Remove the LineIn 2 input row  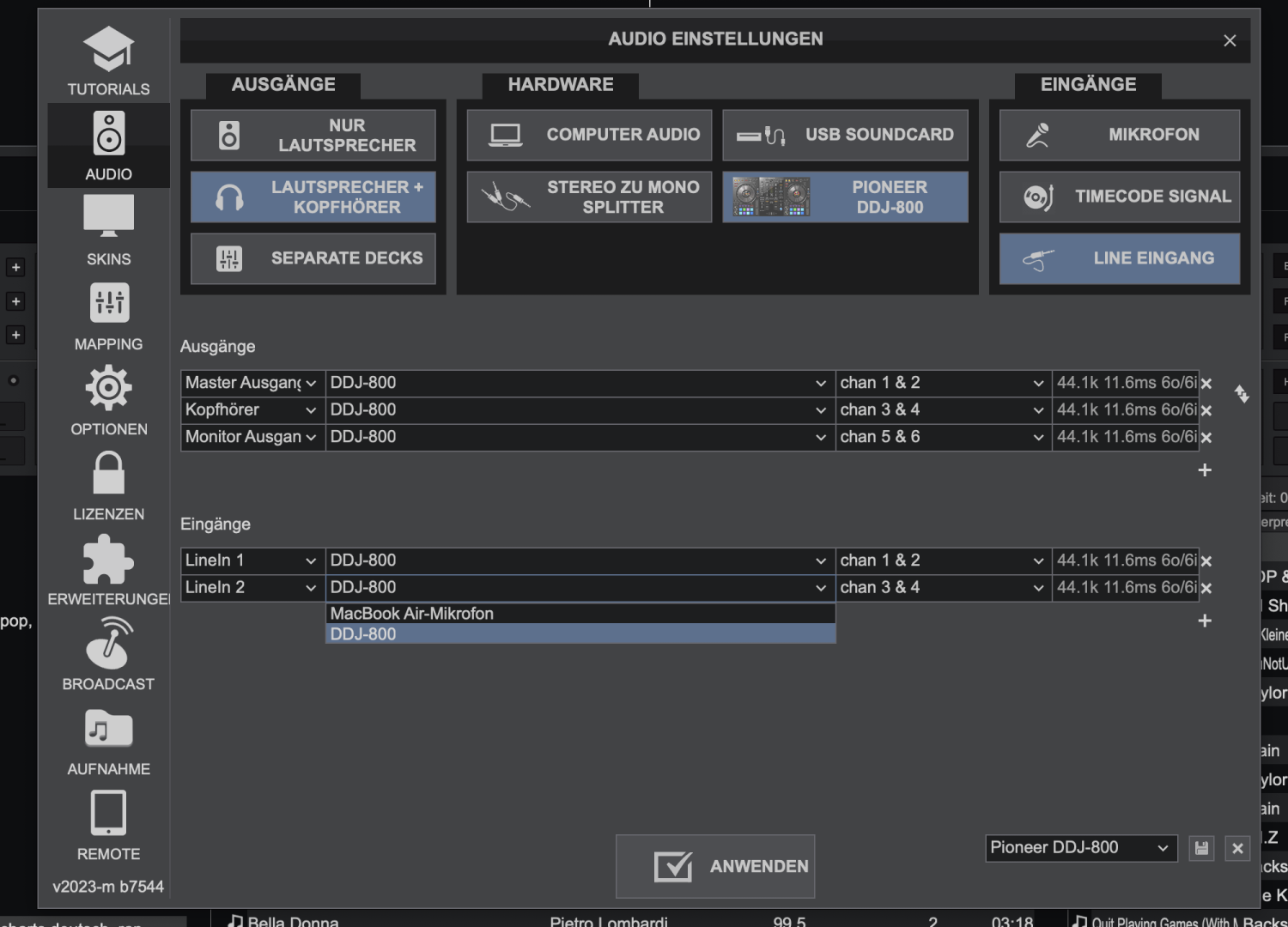click(1206, 588)
